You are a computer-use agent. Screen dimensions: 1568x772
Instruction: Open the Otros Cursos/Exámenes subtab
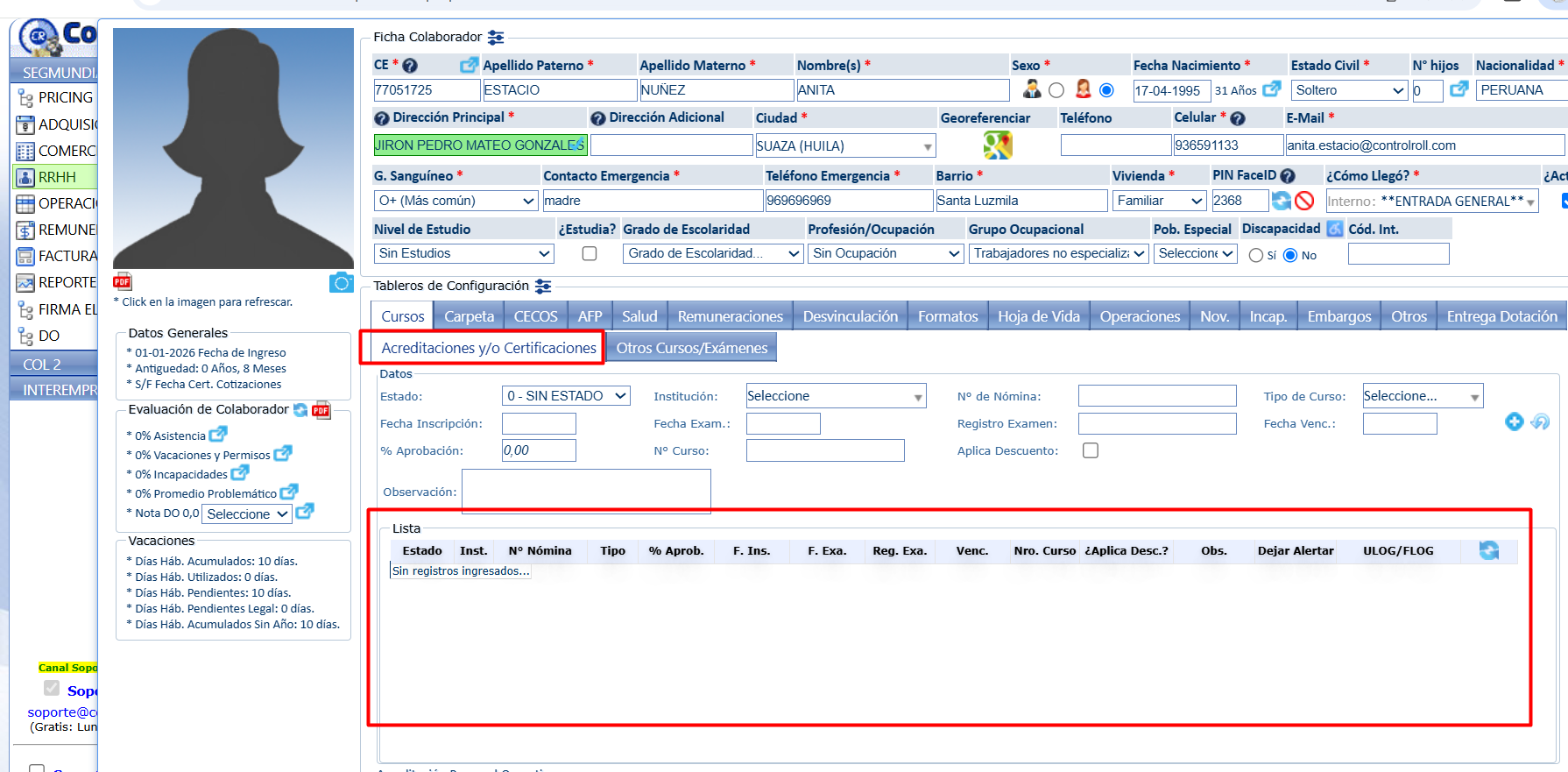tap(691, 348)
